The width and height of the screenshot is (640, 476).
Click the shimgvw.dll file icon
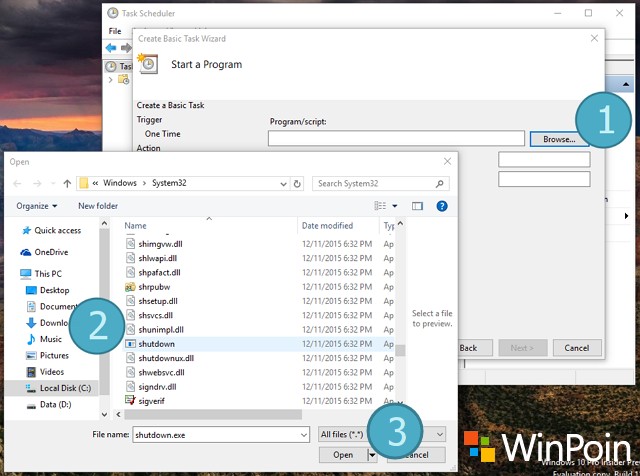tap(130, 244)
